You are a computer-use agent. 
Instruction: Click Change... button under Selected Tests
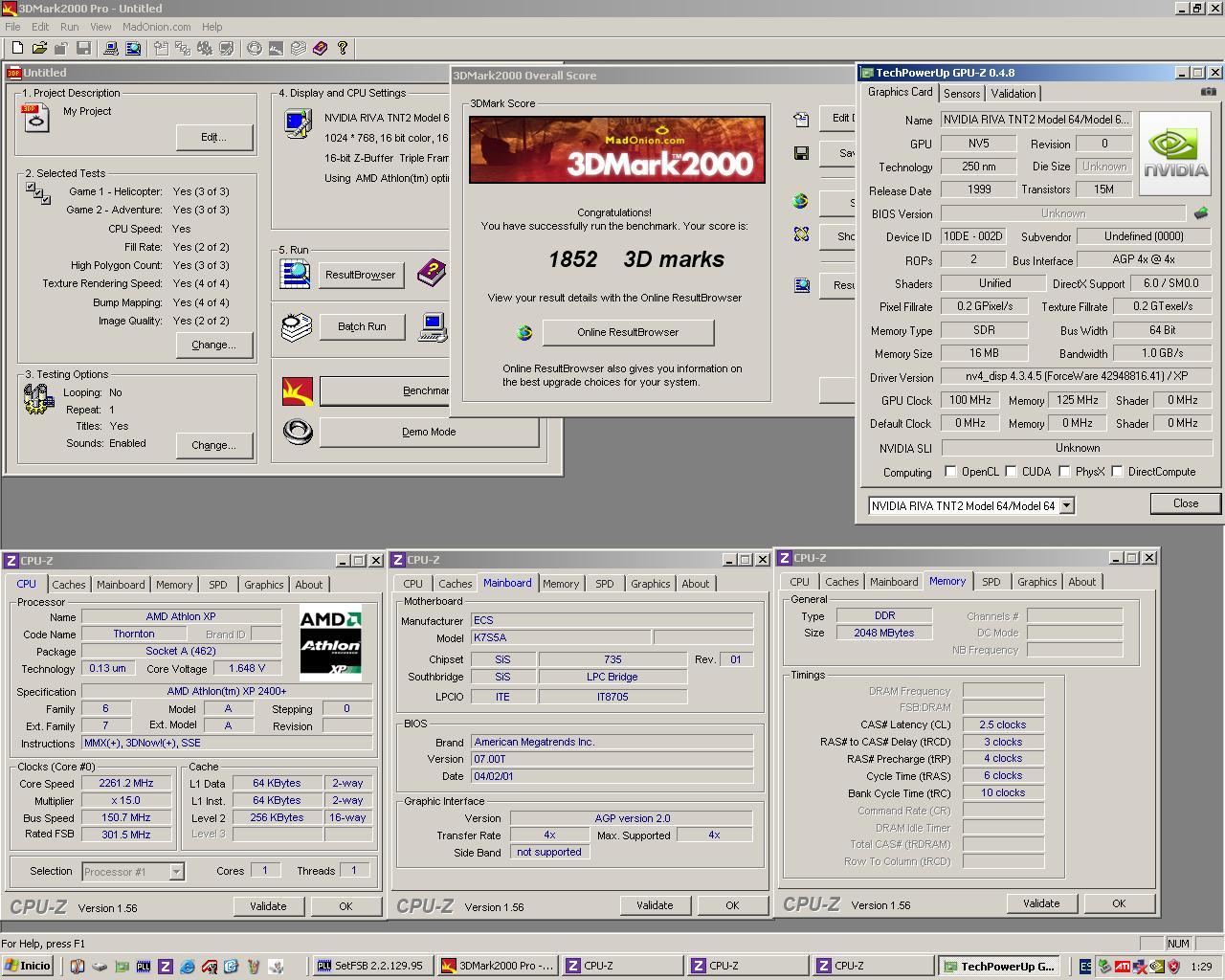point(213,345)
